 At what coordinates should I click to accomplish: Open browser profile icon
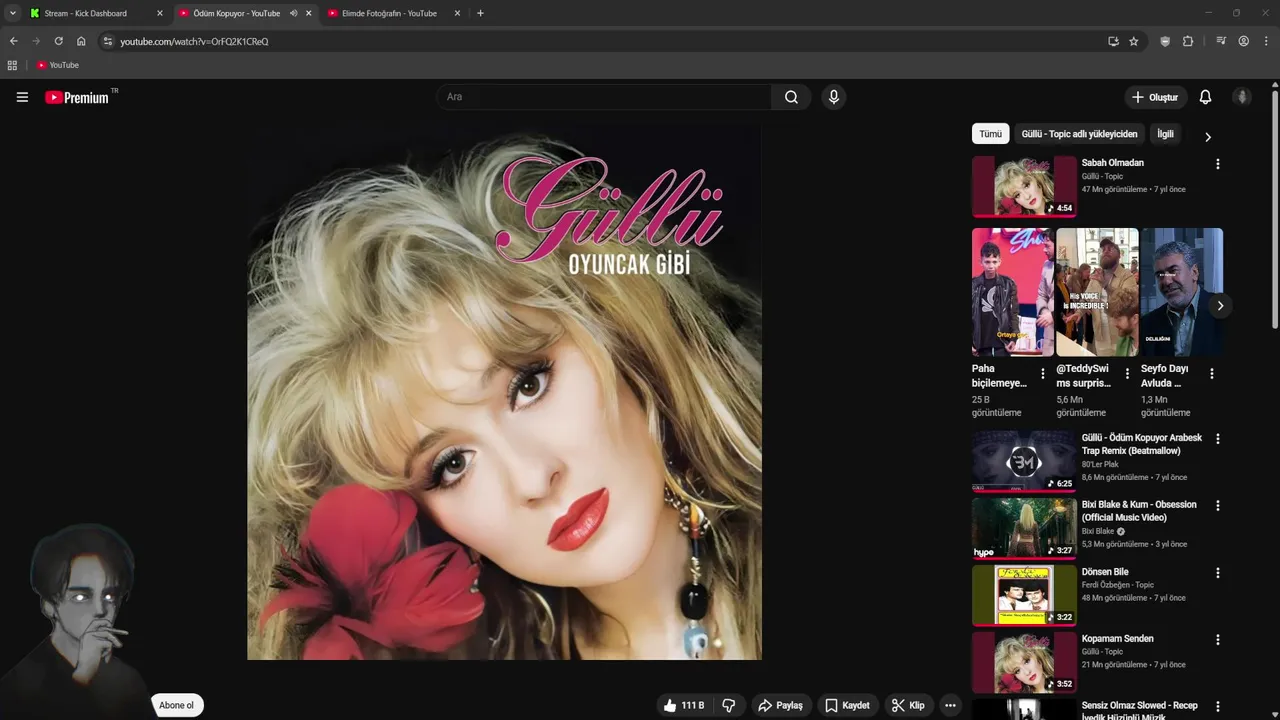point(1244,41)
